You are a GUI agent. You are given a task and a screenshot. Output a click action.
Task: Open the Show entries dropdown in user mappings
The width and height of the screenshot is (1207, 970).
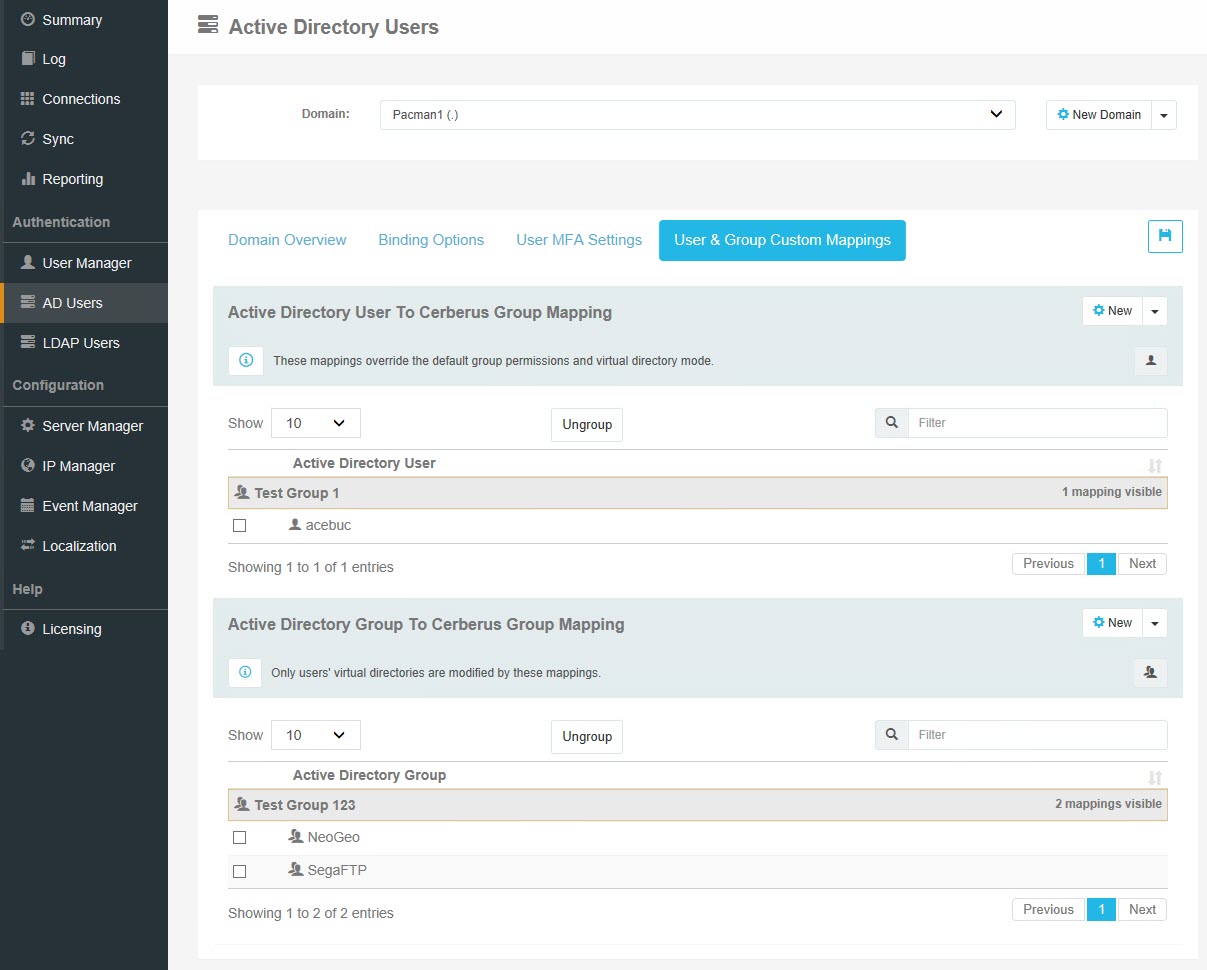(316, 422)
